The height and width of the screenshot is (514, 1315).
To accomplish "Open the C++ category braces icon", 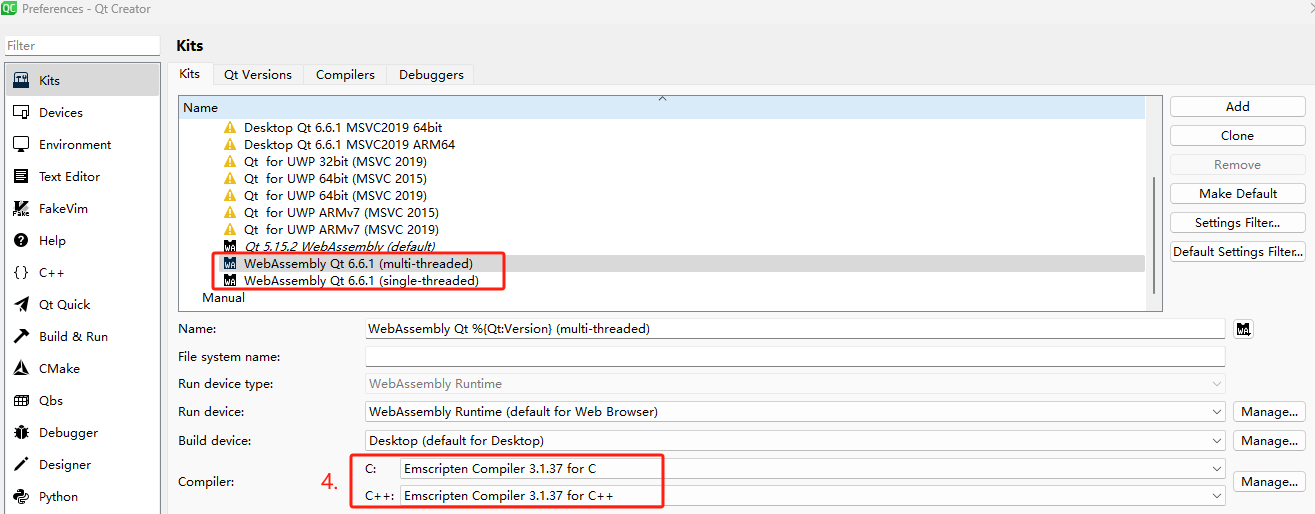I will tap(21, 272).
